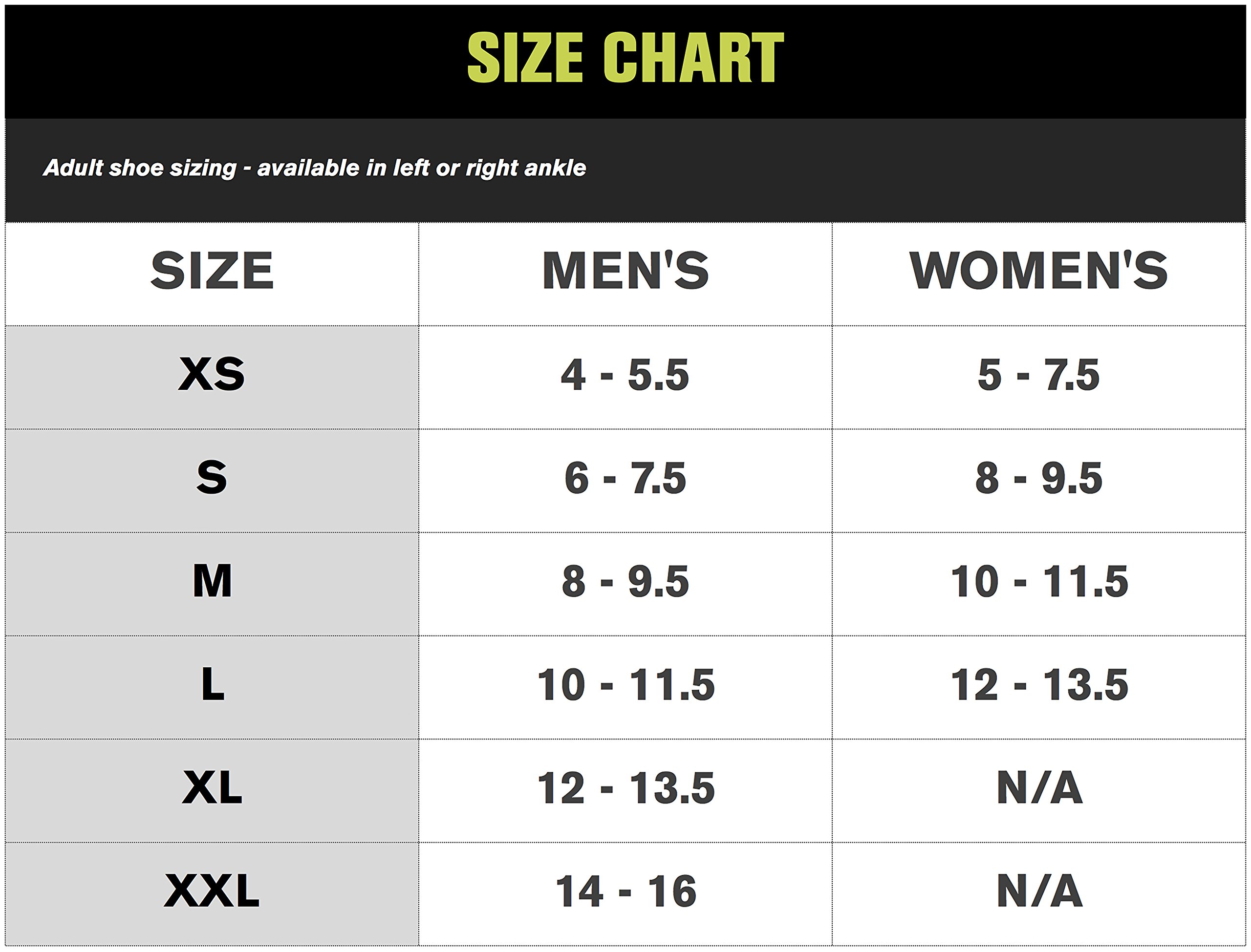Click the N/A cell for XL
This screenshot has width=1251, height=952.
tap(1038, 788)
